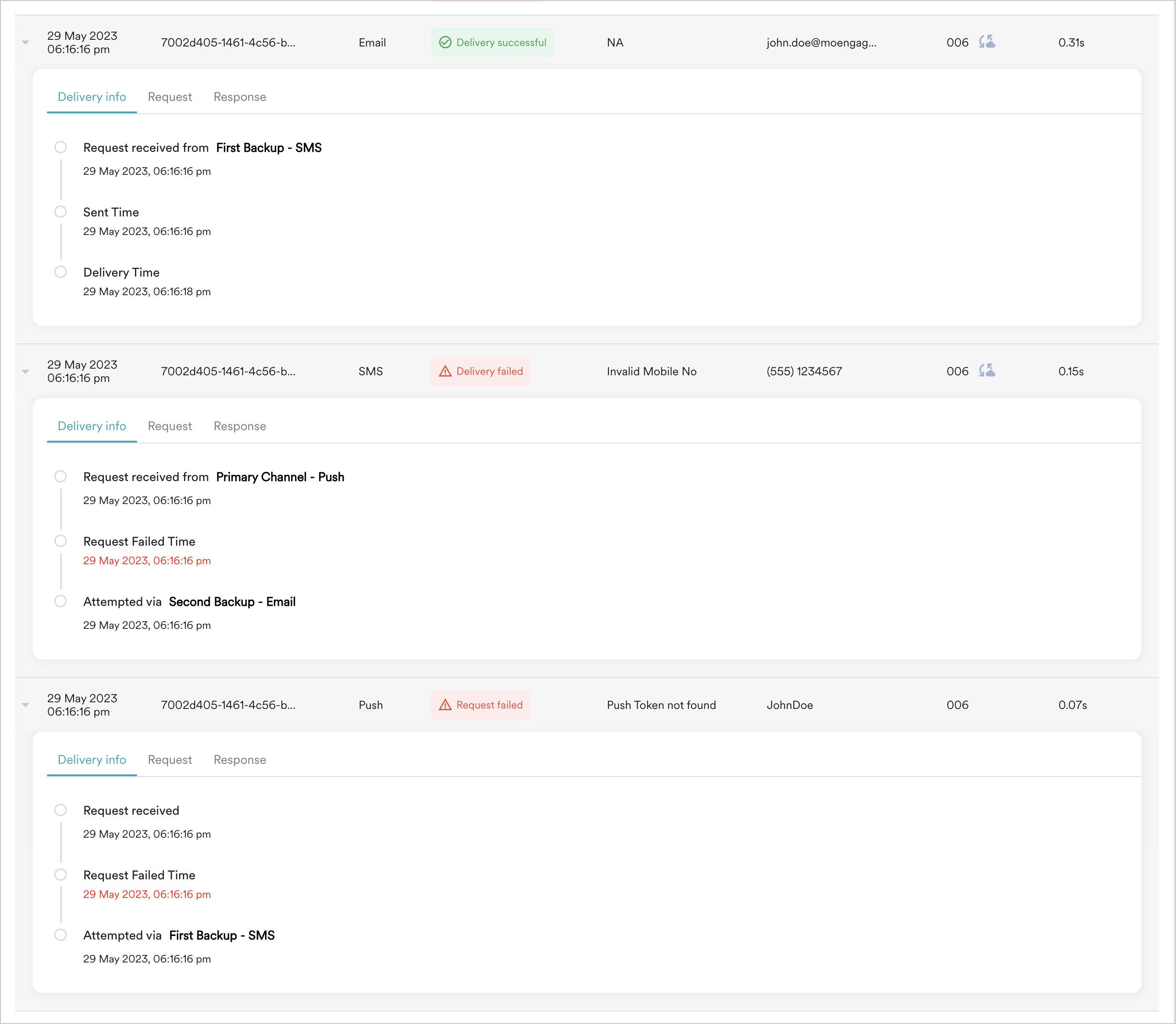This screenshot has width=1176, height=1024.
Task: Click timeline circle beside Sent Time
Action: 61,212
